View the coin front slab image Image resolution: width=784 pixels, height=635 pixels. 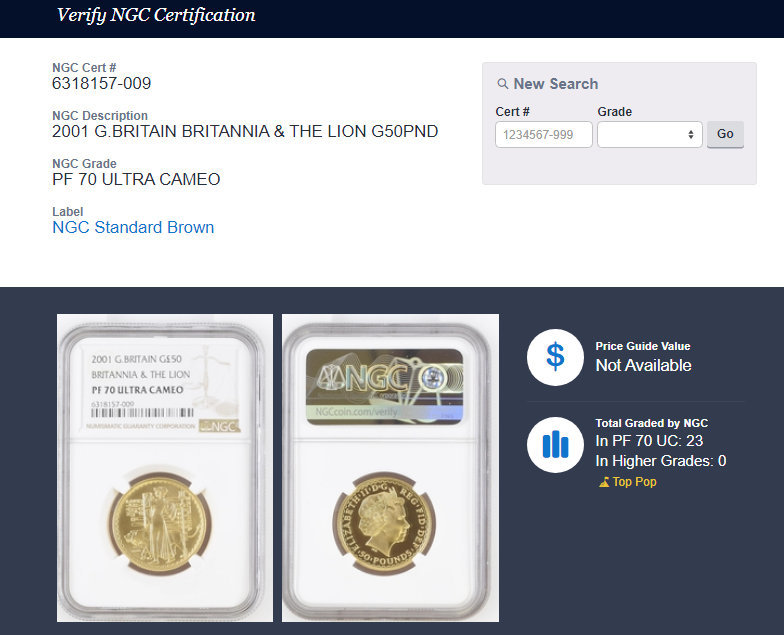pyautogui.click(x=165, y=468)
